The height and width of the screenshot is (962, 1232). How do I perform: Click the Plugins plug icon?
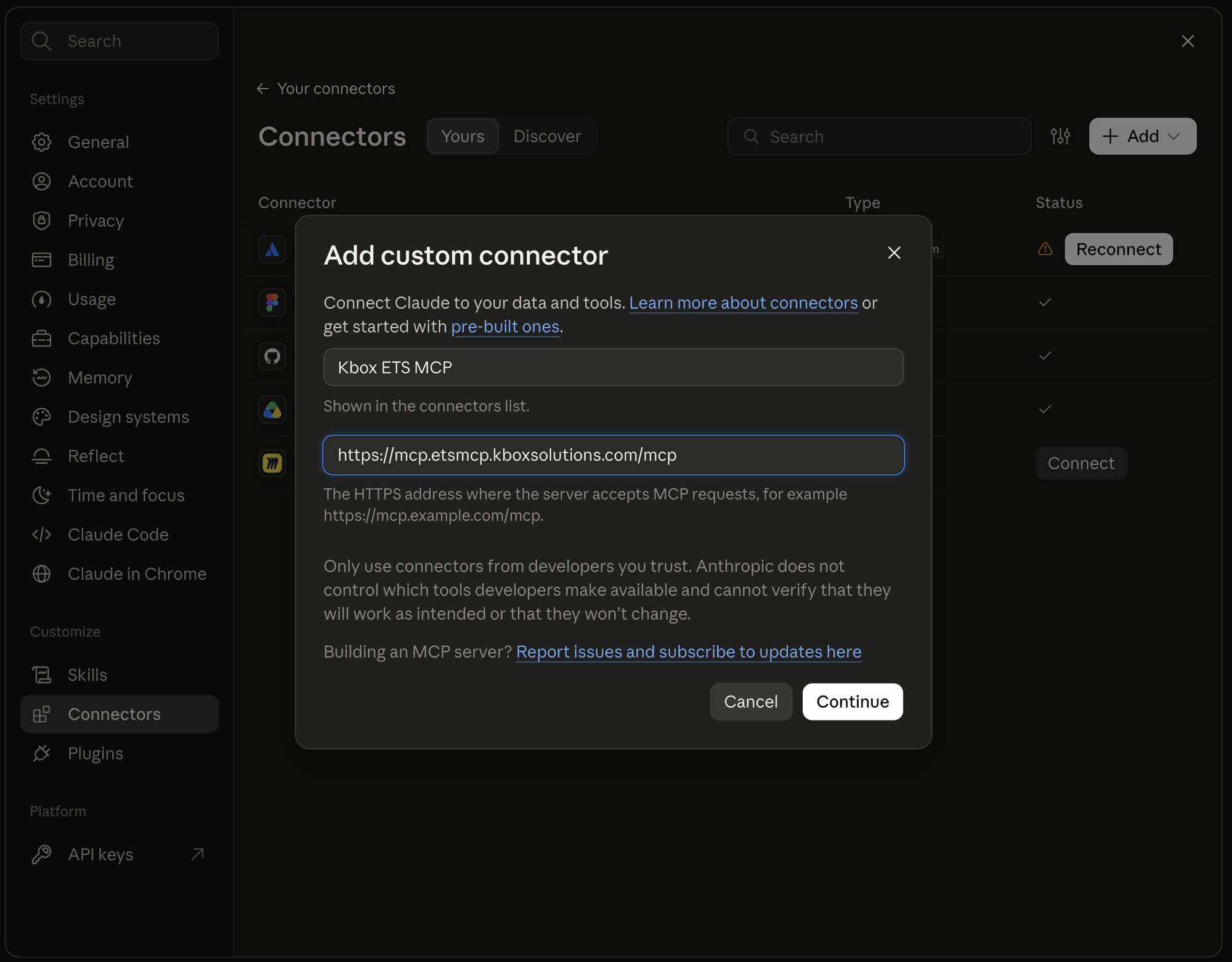[41, 753]
